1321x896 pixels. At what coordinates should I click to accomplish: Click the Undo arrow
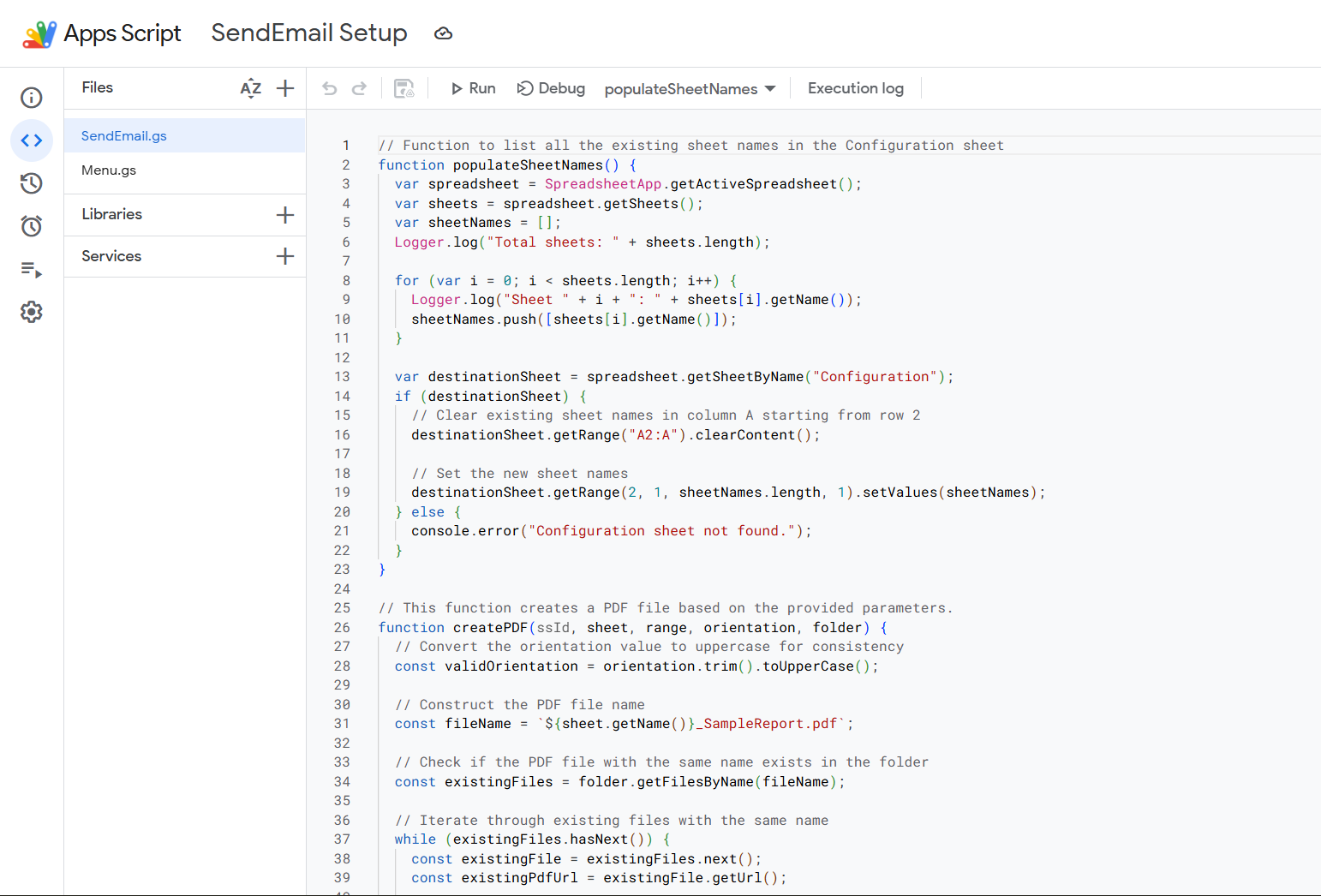click(330, 88)
